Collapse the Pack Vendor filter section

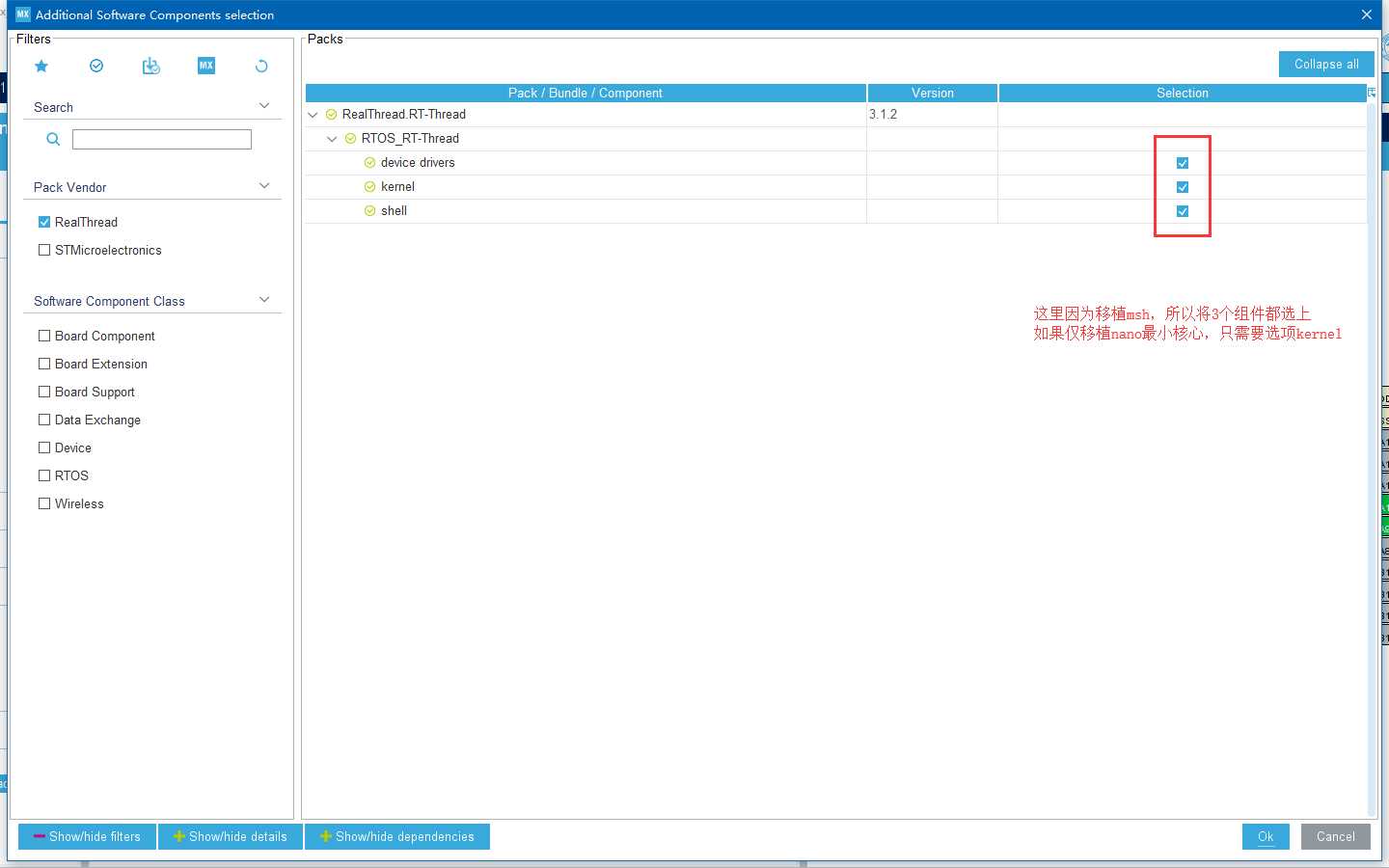pyautogui.click(x=264, y=185)
